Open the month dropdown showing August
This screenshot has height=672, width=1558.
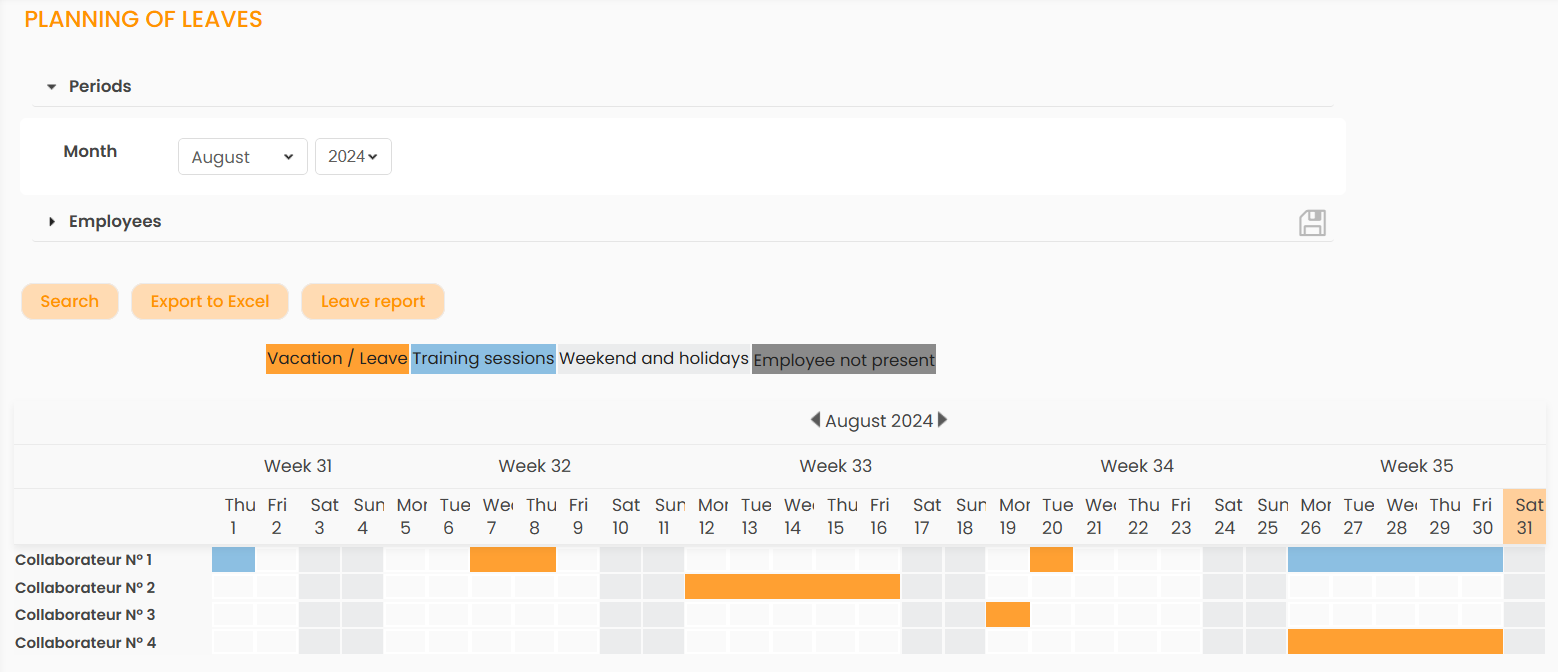point(242,157)
